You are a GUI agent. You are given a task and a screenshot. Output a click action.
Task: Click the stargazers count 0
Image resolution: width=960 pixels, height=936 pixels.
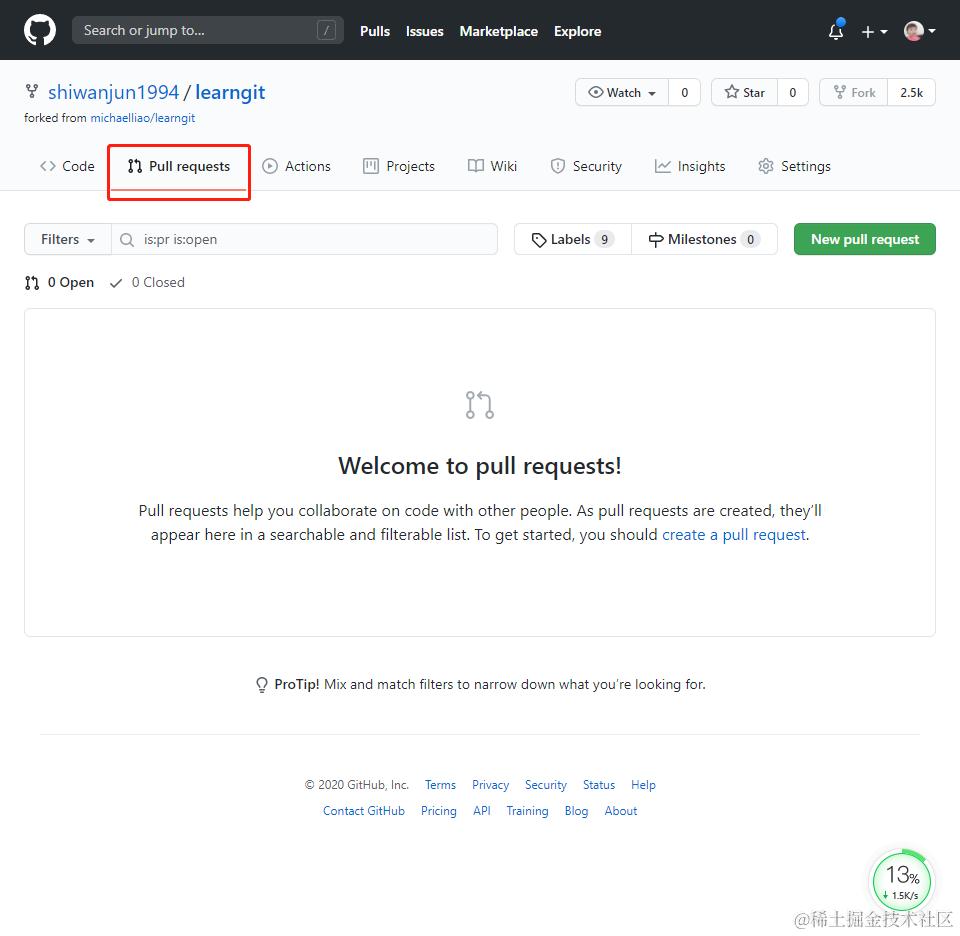coord(793,92)
